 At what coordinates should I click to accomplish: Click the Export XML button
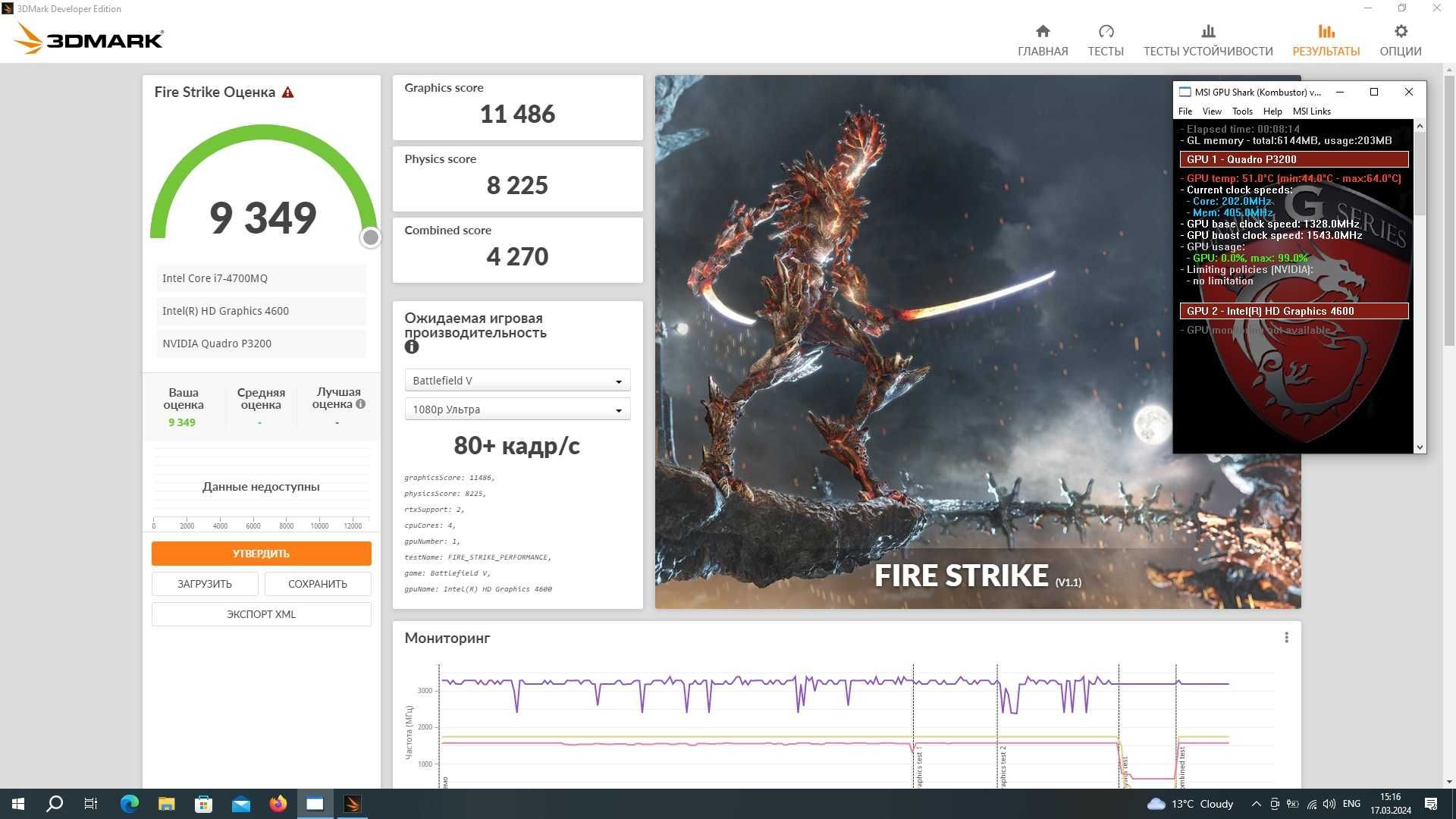pyautogui.click(x=260, y=614)
